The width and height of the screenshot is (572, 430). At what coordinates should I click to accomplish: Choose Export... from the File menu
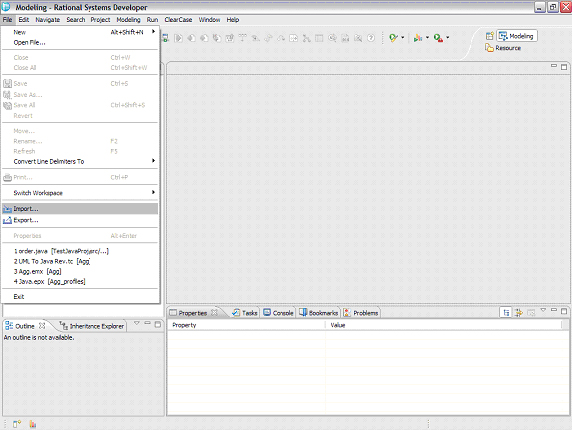[80, 220]
